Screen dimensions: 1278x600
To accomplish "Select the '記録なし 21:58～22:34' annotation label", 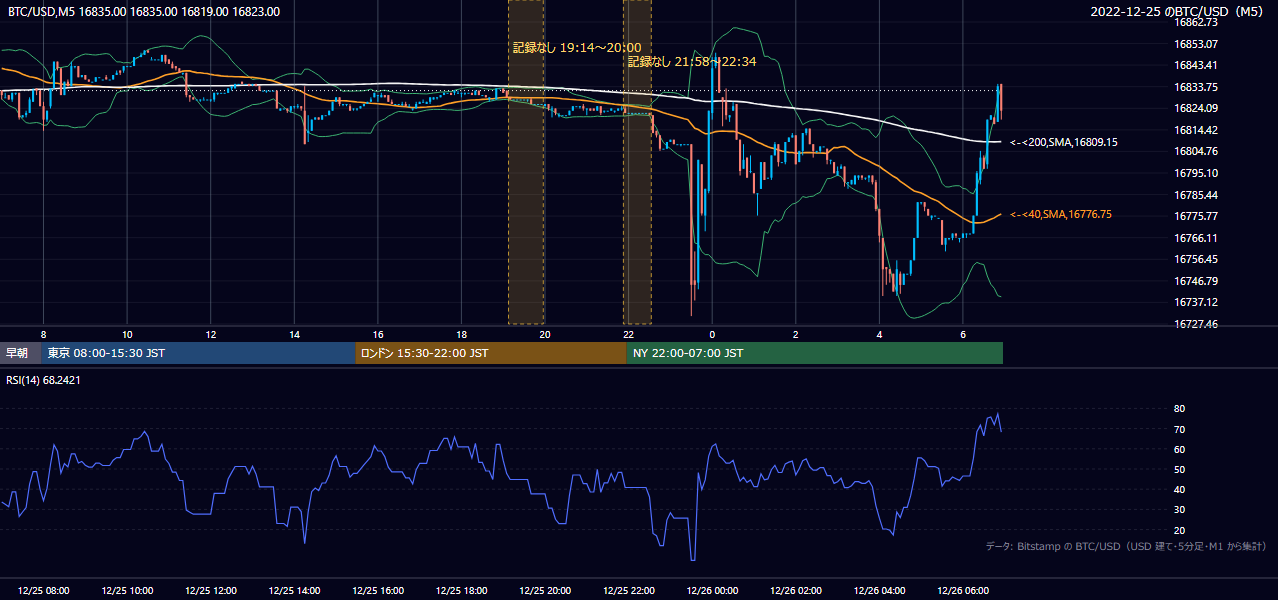I will point(692,61).
